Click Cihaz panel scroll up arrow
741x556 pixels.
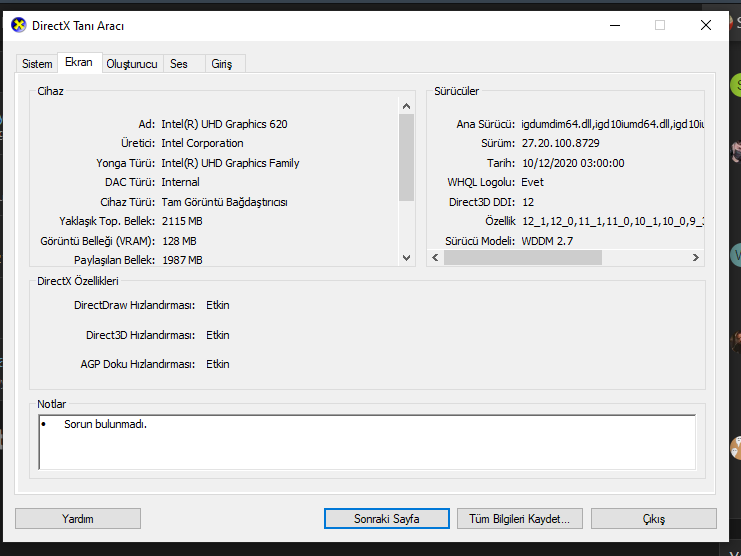tap(406, 106)
